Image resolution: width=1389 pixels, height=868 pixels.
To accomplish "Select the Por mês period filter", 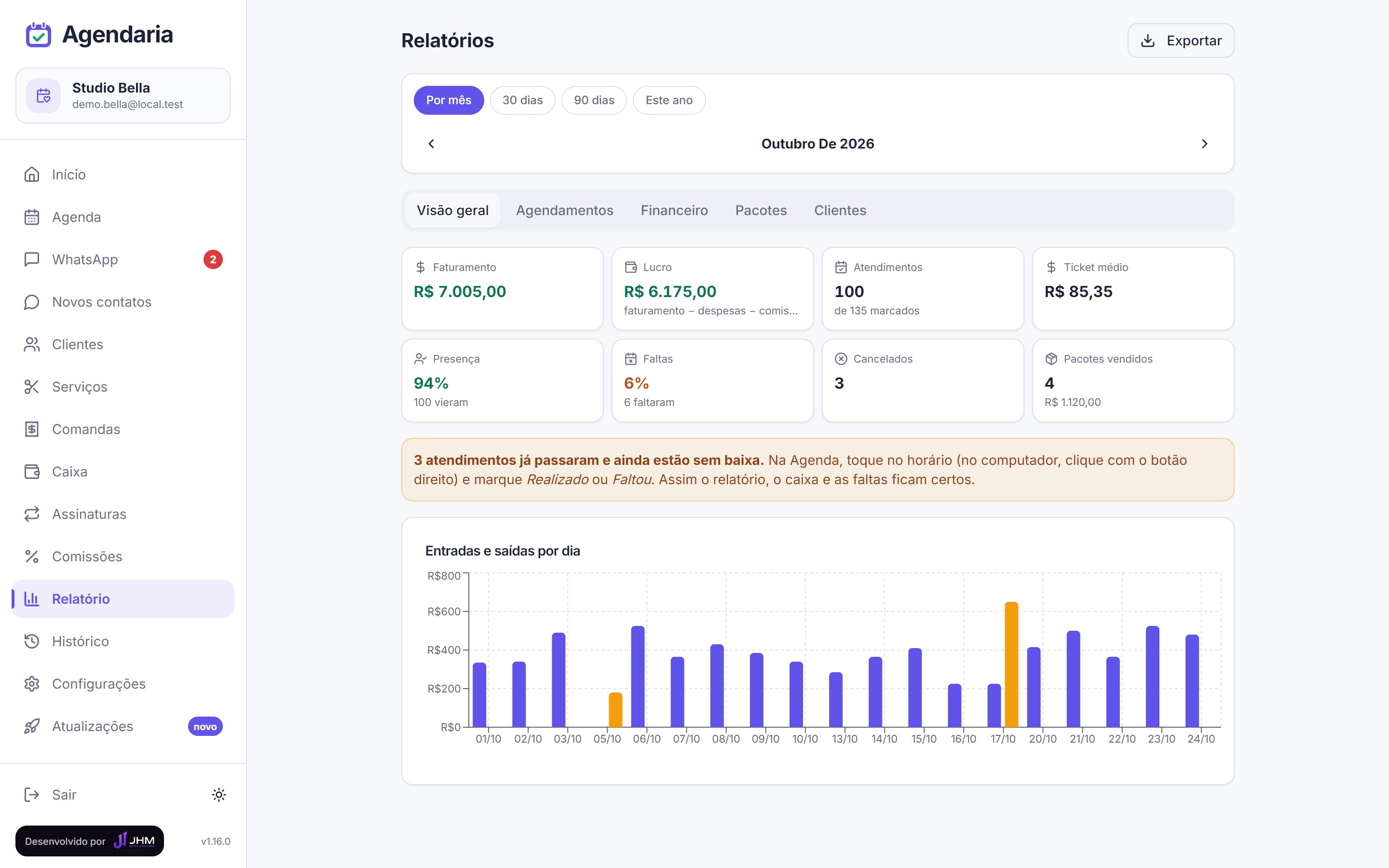I will click(x=448, y=100).
